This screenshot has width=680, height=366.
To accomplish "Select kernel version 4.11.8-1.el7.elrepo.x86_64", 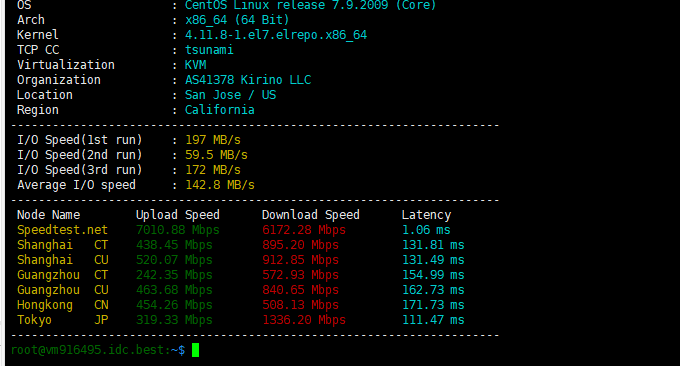I will pos(276,35).
